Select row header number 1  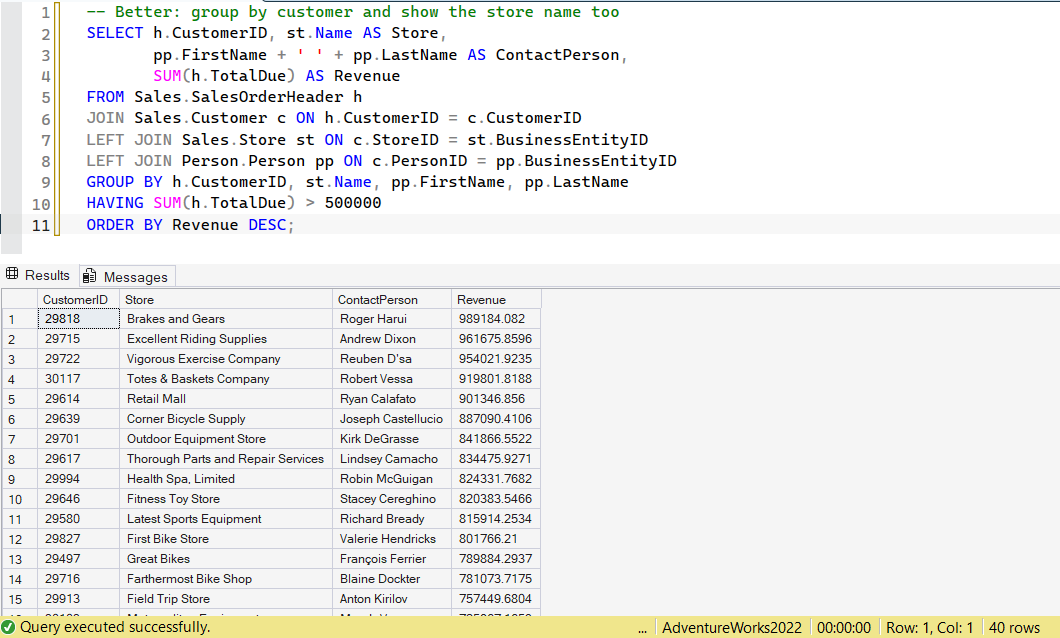click(x=20, y=319)
